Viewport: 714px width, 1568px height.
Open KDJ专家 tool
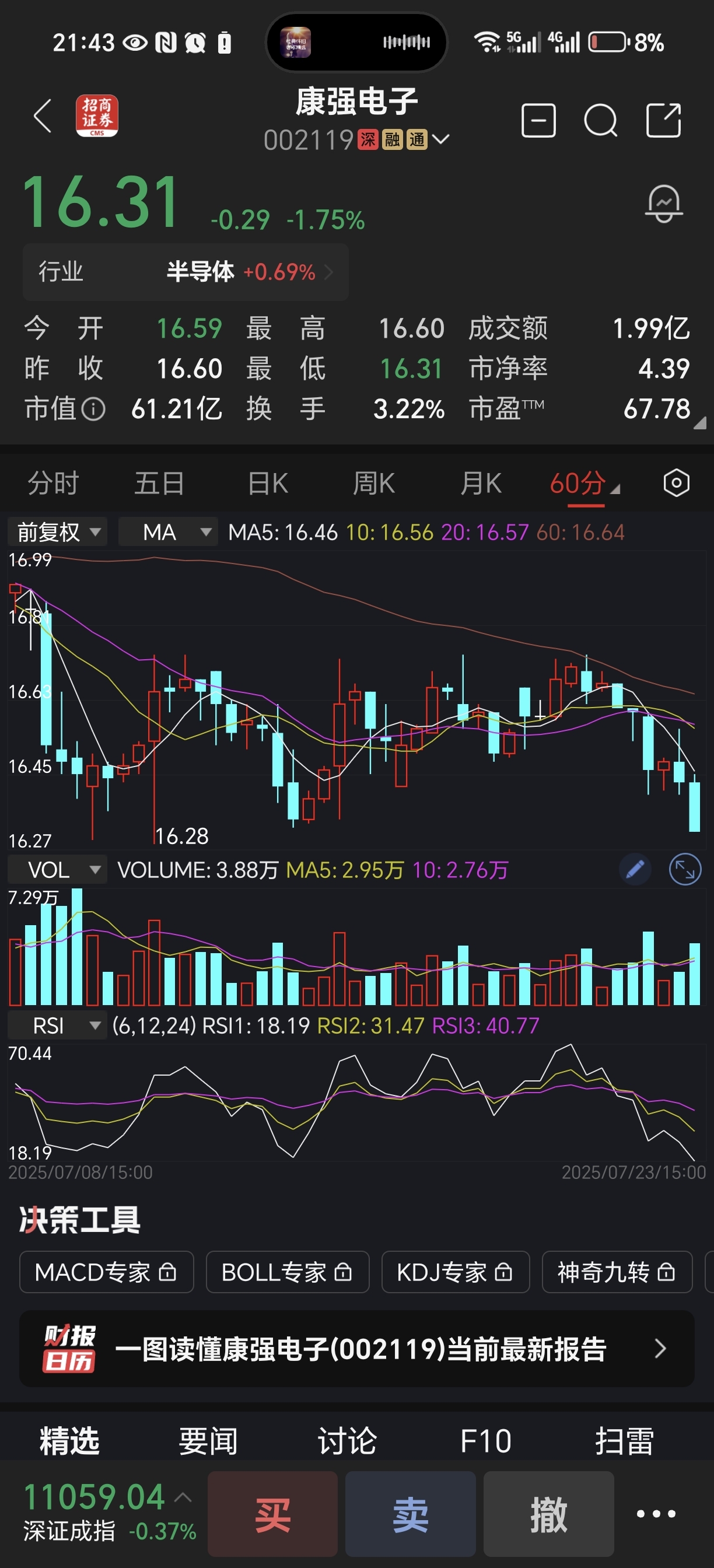pos(456,1272)
